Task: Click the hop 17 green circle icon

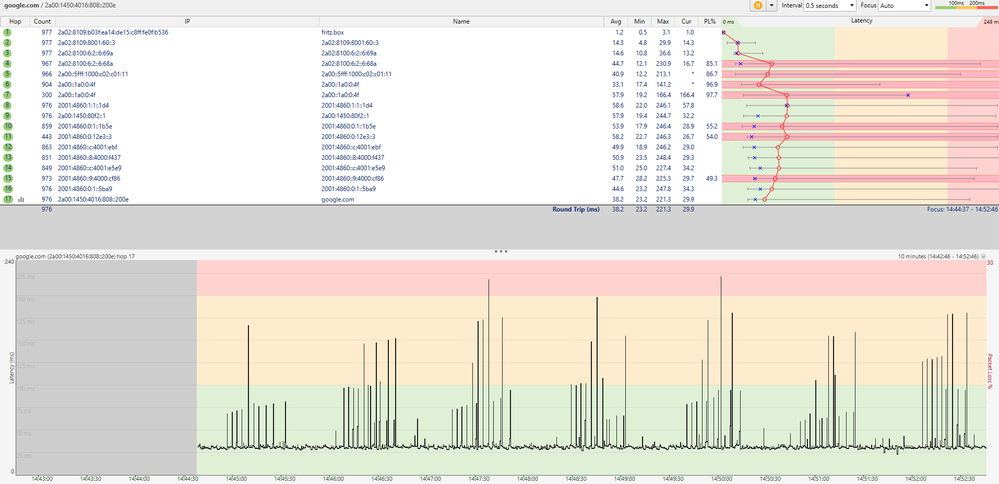Action: [7, 200]
